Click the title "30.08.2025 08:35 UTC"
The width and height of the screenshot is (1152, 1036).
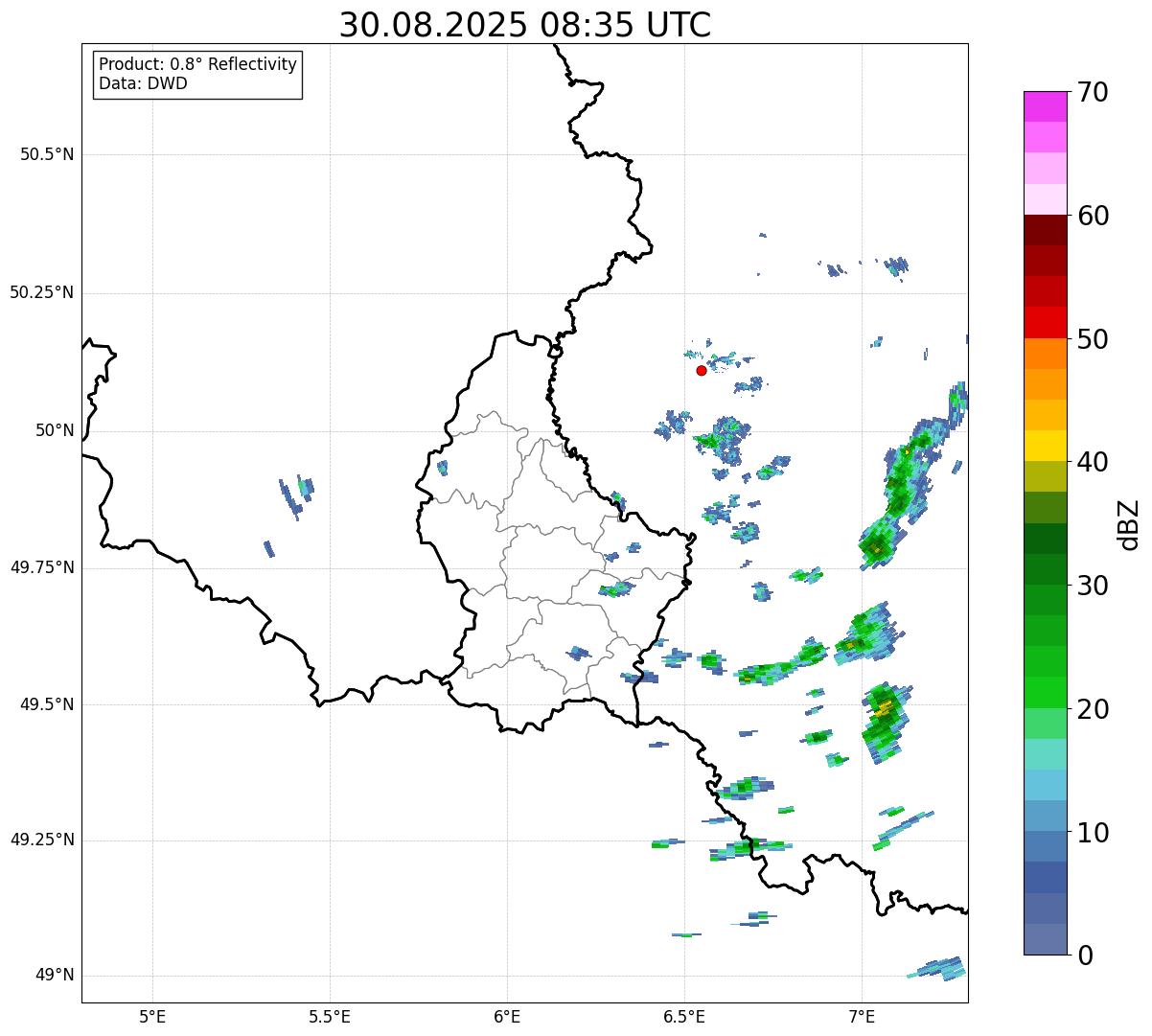click(x=525, y=25)
